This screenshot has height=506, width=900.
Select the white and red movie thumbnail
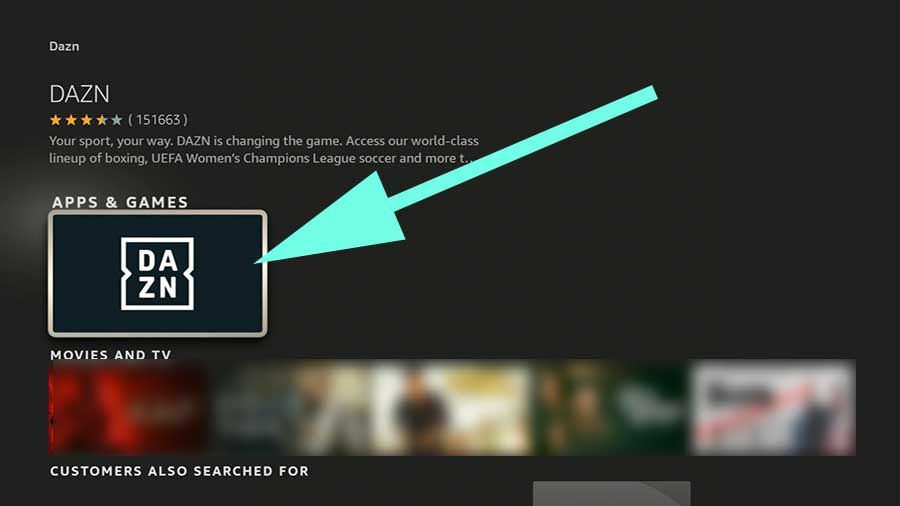(773, 407)
